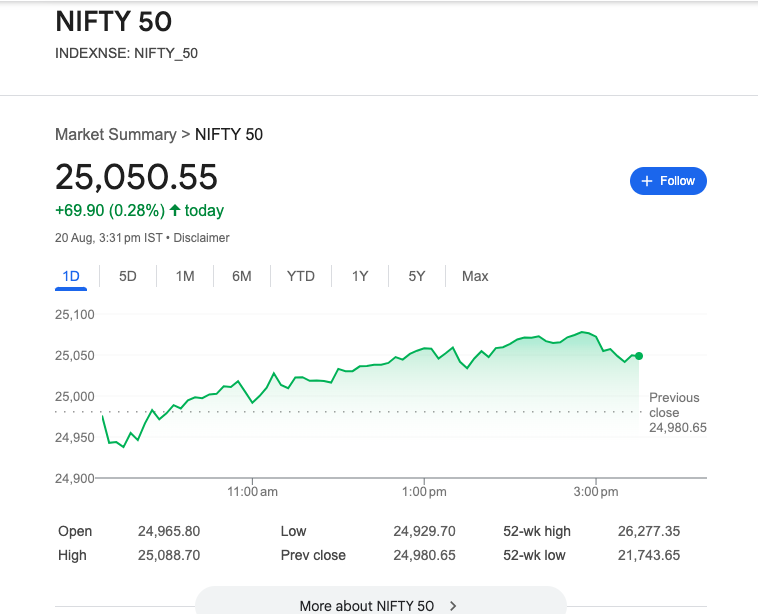
Task: Switch to the 5D tab
Action: click(x=128, y=276)
